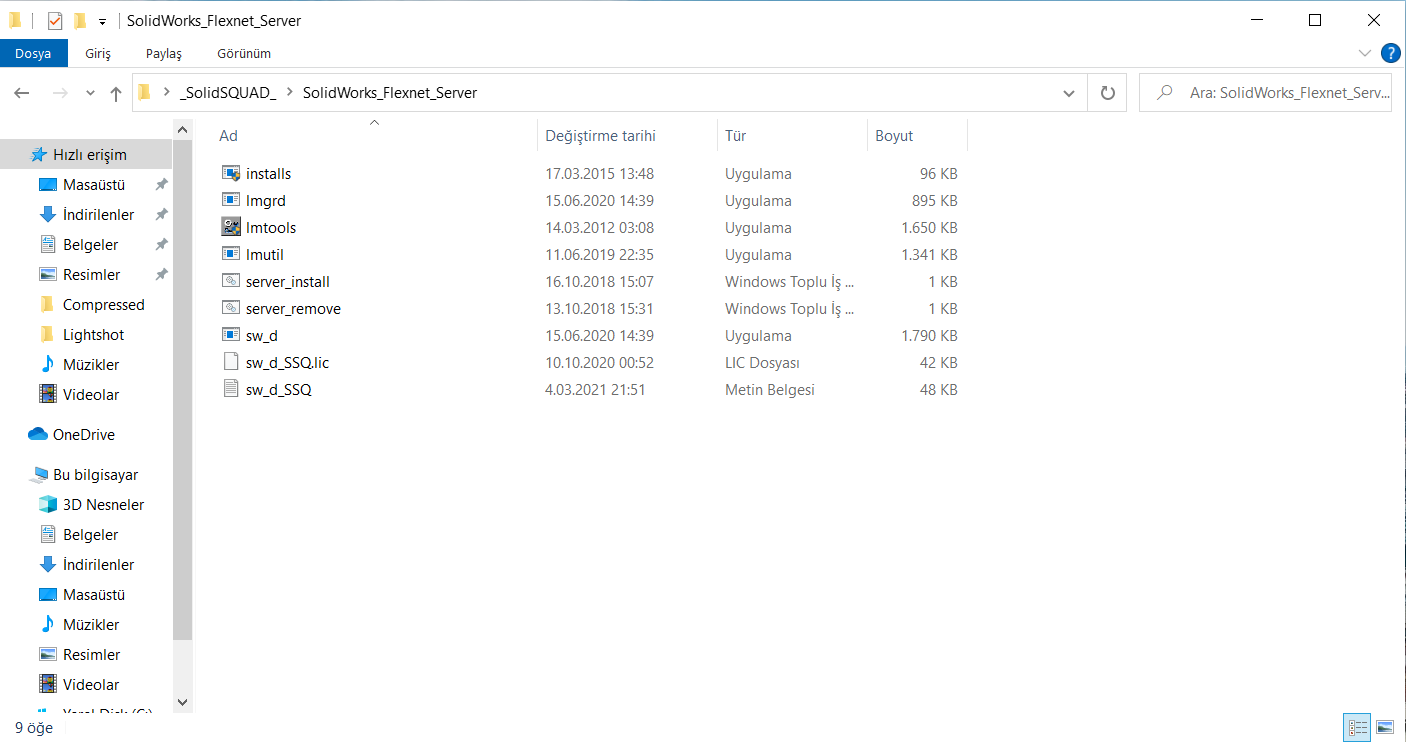
Task: Select the sw_d application icon
Action: tap(231, 336)
